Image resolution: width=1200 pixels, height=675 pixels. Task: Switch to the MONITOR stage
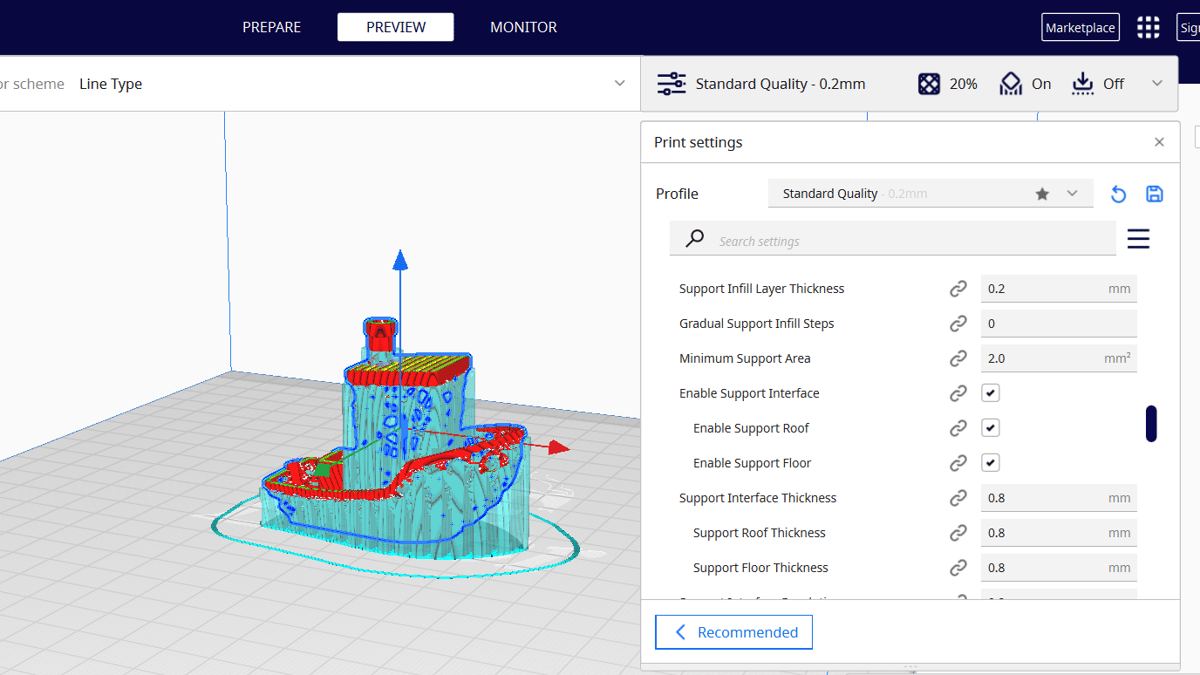pos(523,27)
